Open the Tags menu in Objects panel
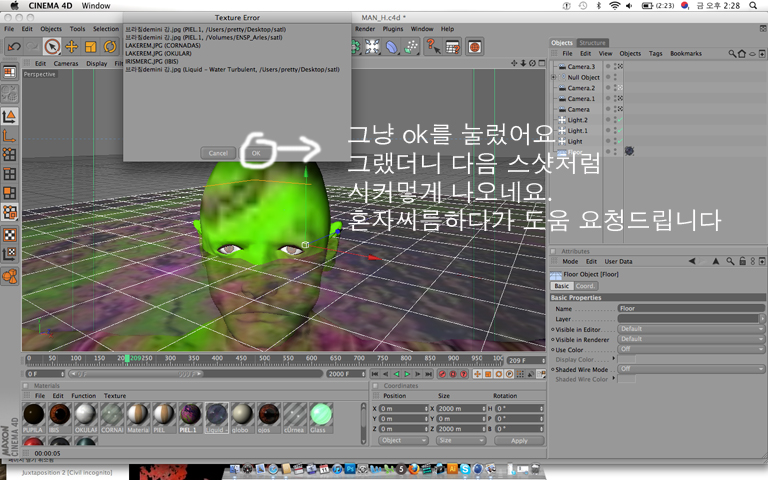This screenshot has width=768, height=480. tap(655, 53)
